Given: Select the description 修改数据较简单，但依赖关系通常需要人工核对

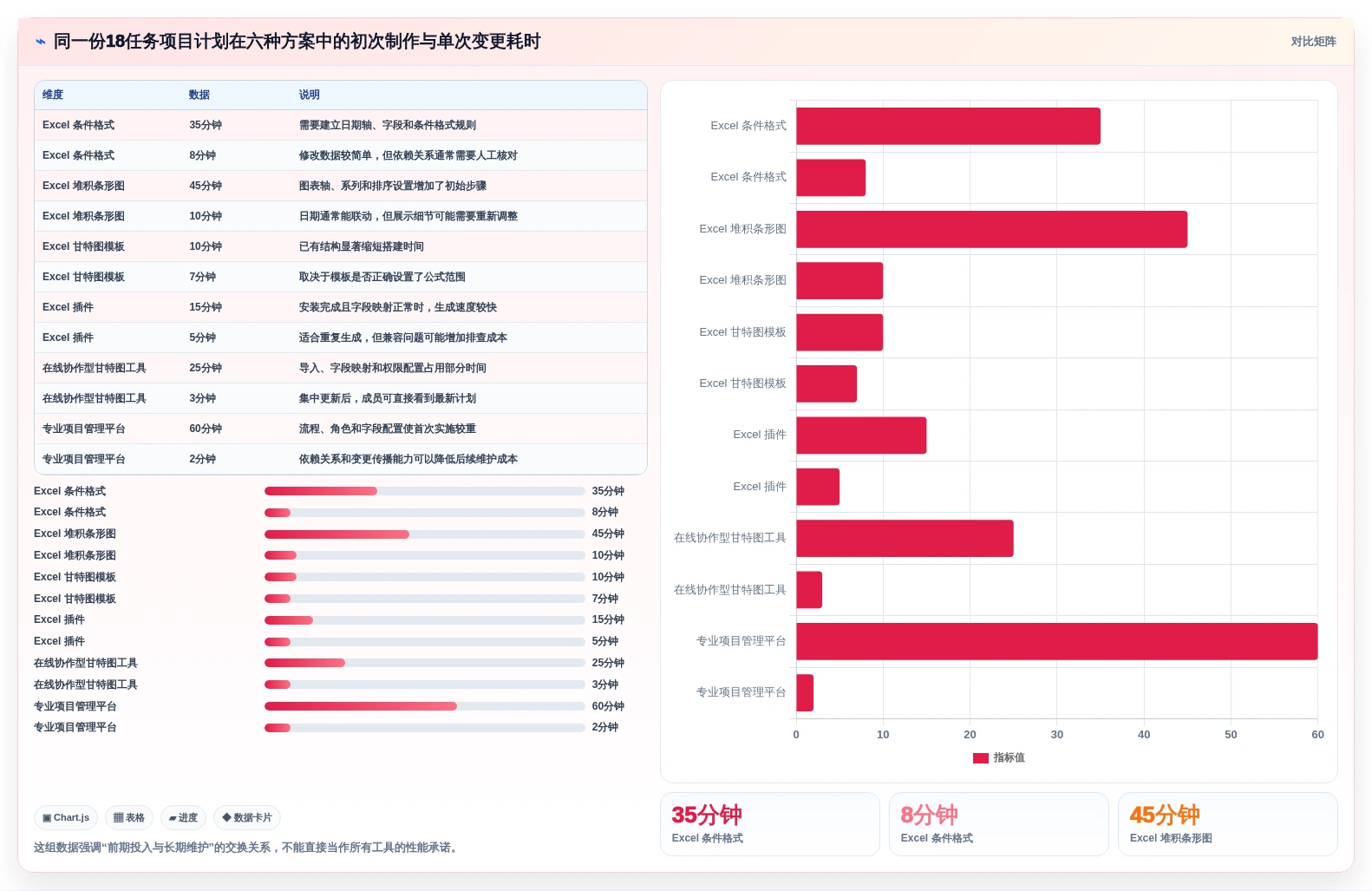Looking at the screenshot, I should [408, 155].
